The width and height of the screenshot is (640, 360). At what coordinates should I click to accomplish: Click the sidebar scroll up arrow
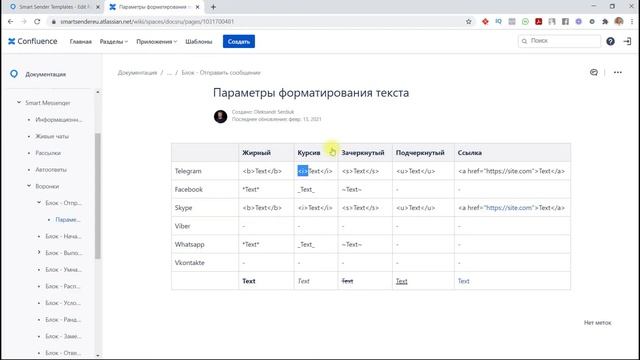coord(98,92)
